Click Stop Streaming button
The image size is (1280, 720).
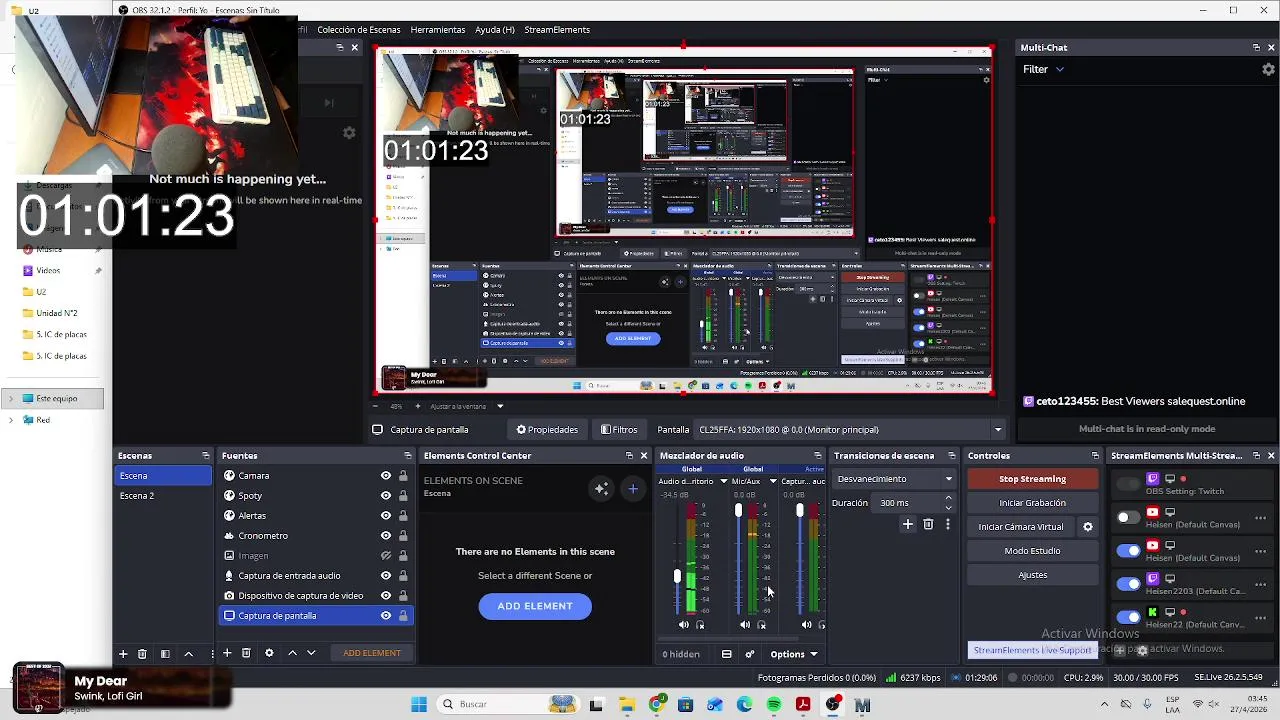pyautogui.click(x=1033, y=479)
